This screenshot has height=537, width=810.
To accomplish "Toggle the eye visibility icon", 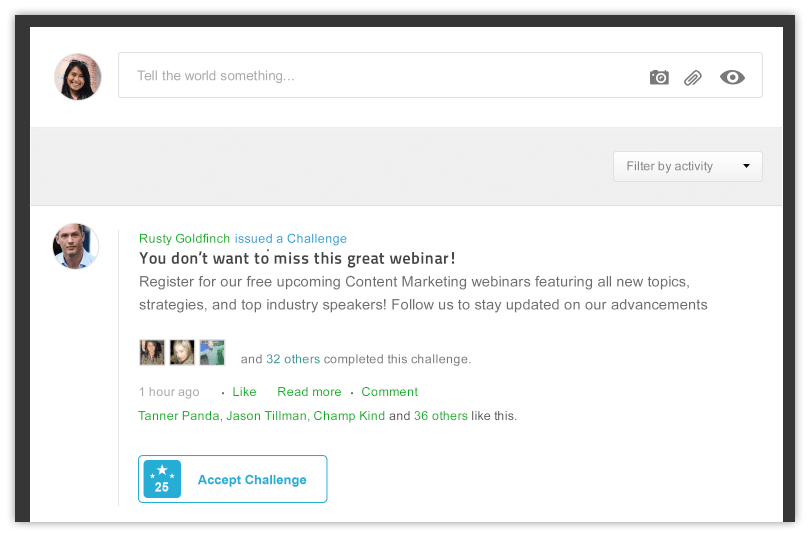I will 732,77.
